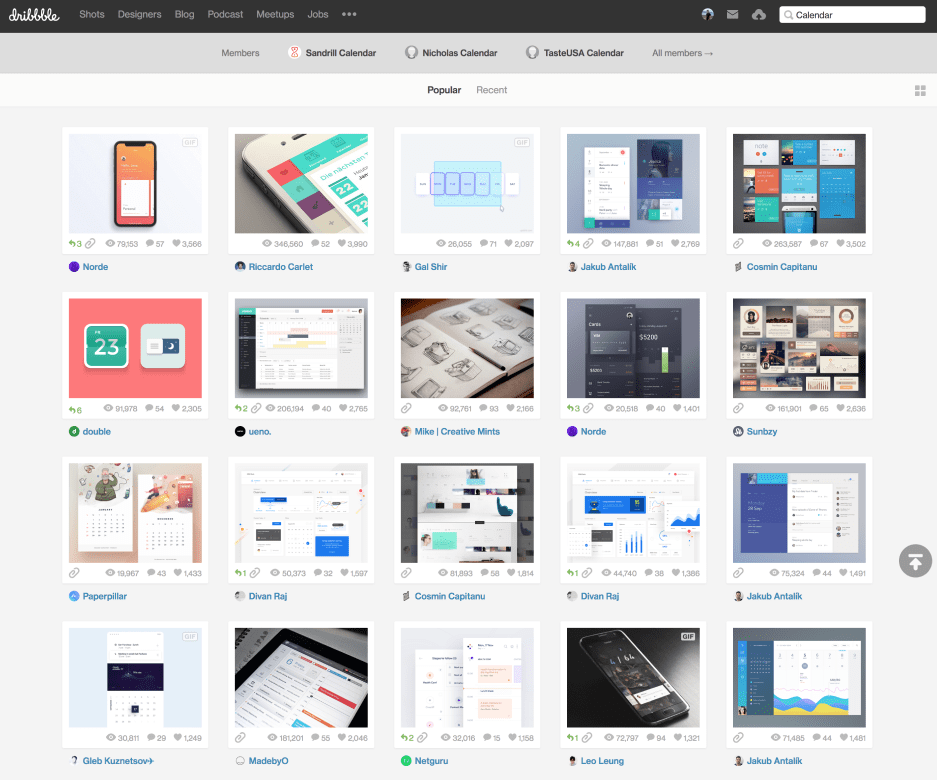Click views eye icon showing 346,560
The height and width of the screenshot is (780, 937).
tap(267, 243)
